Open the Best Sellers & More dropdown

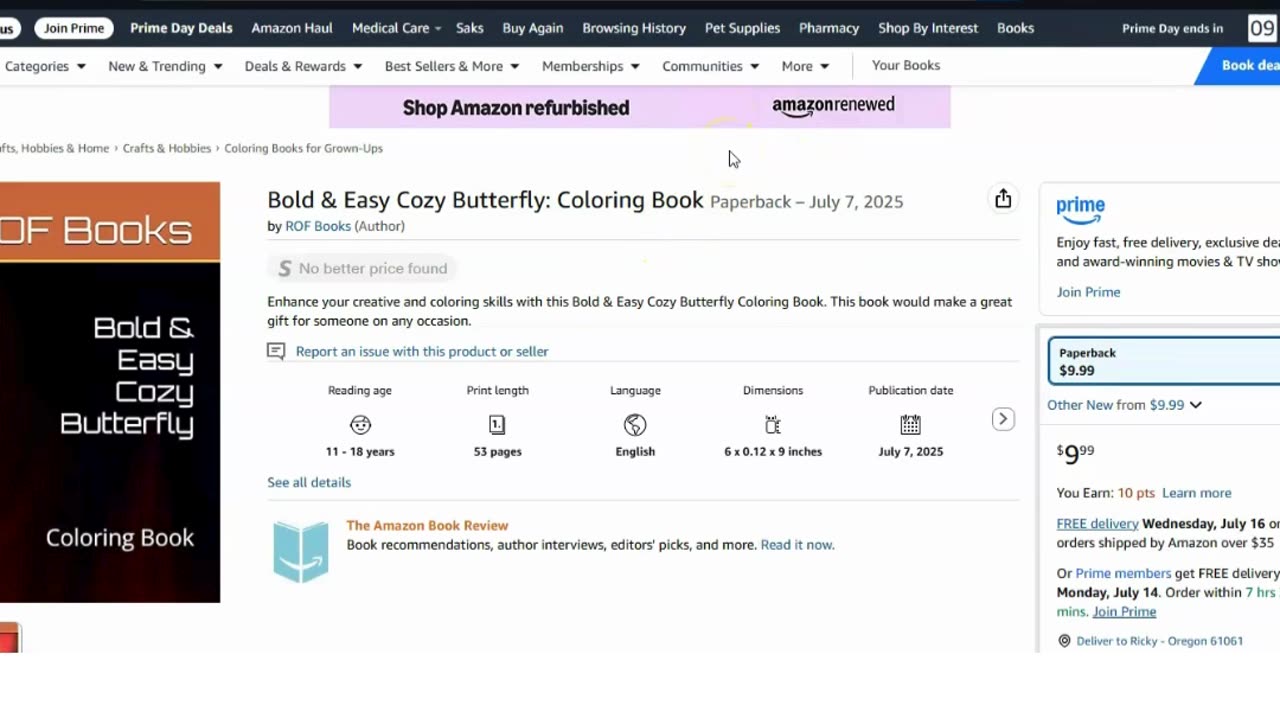pos(452,66)
